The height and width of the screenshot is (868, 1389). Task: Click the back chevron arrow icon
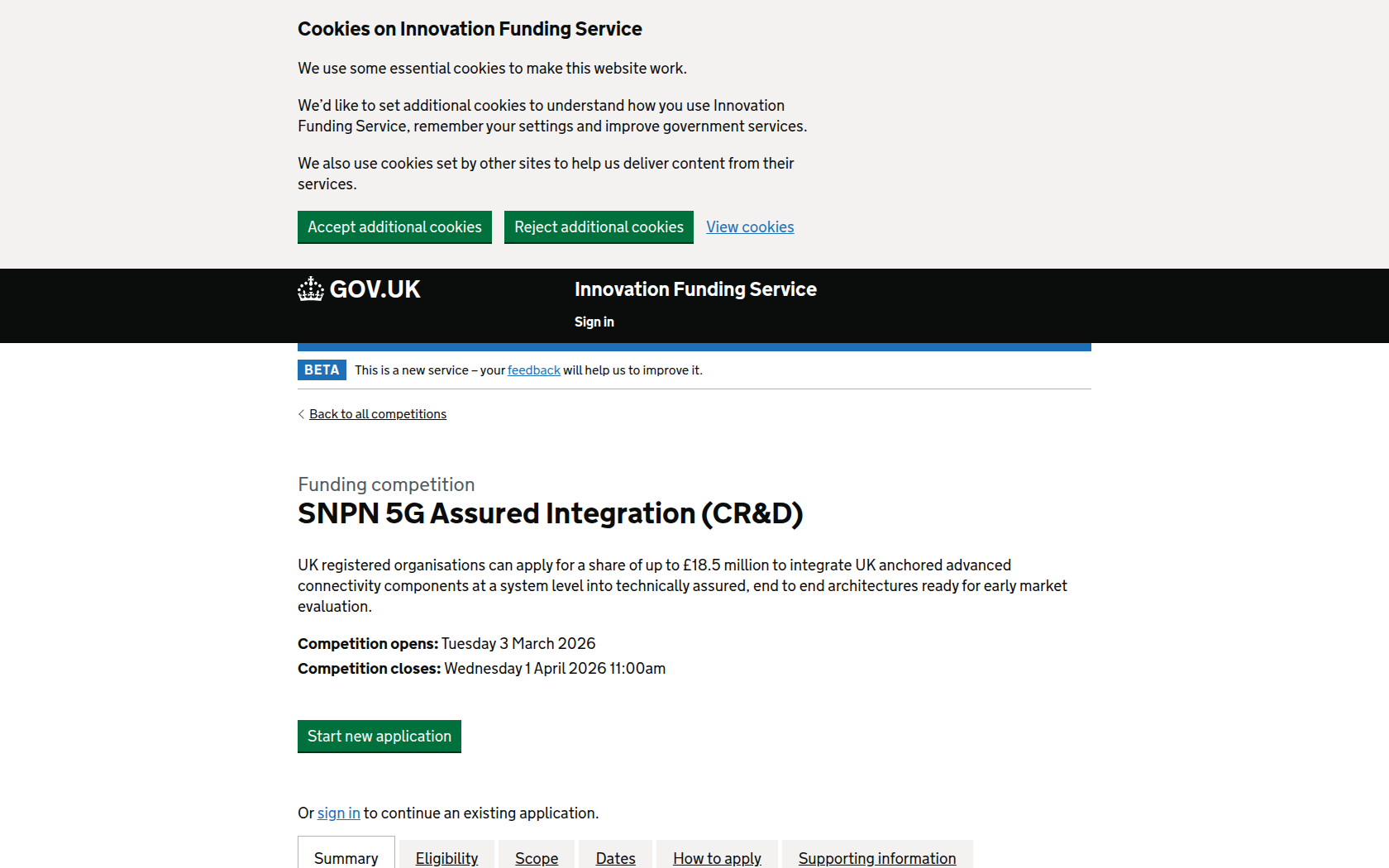(301, 414)
